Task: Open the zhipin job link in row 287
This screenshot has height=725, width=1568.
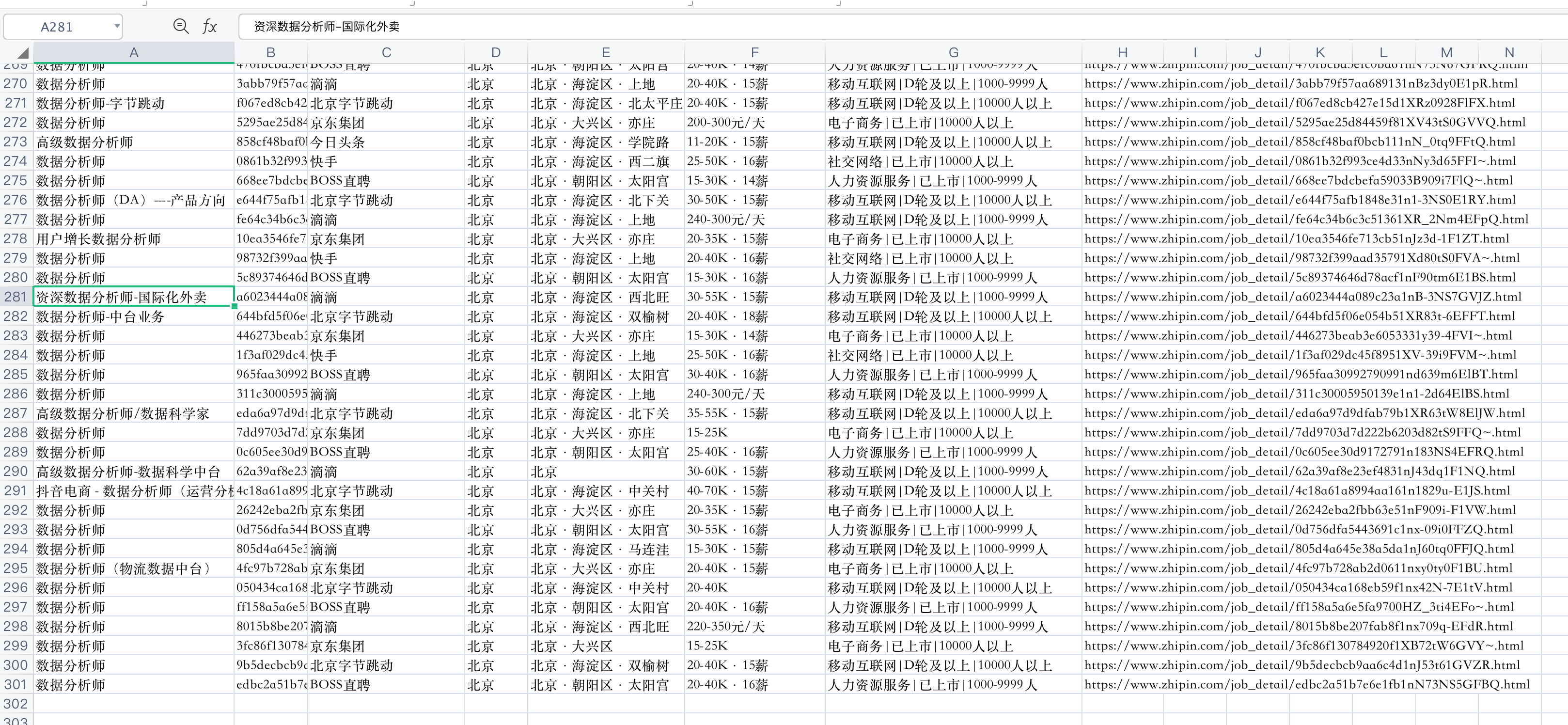Action: tap(1304, 413)
